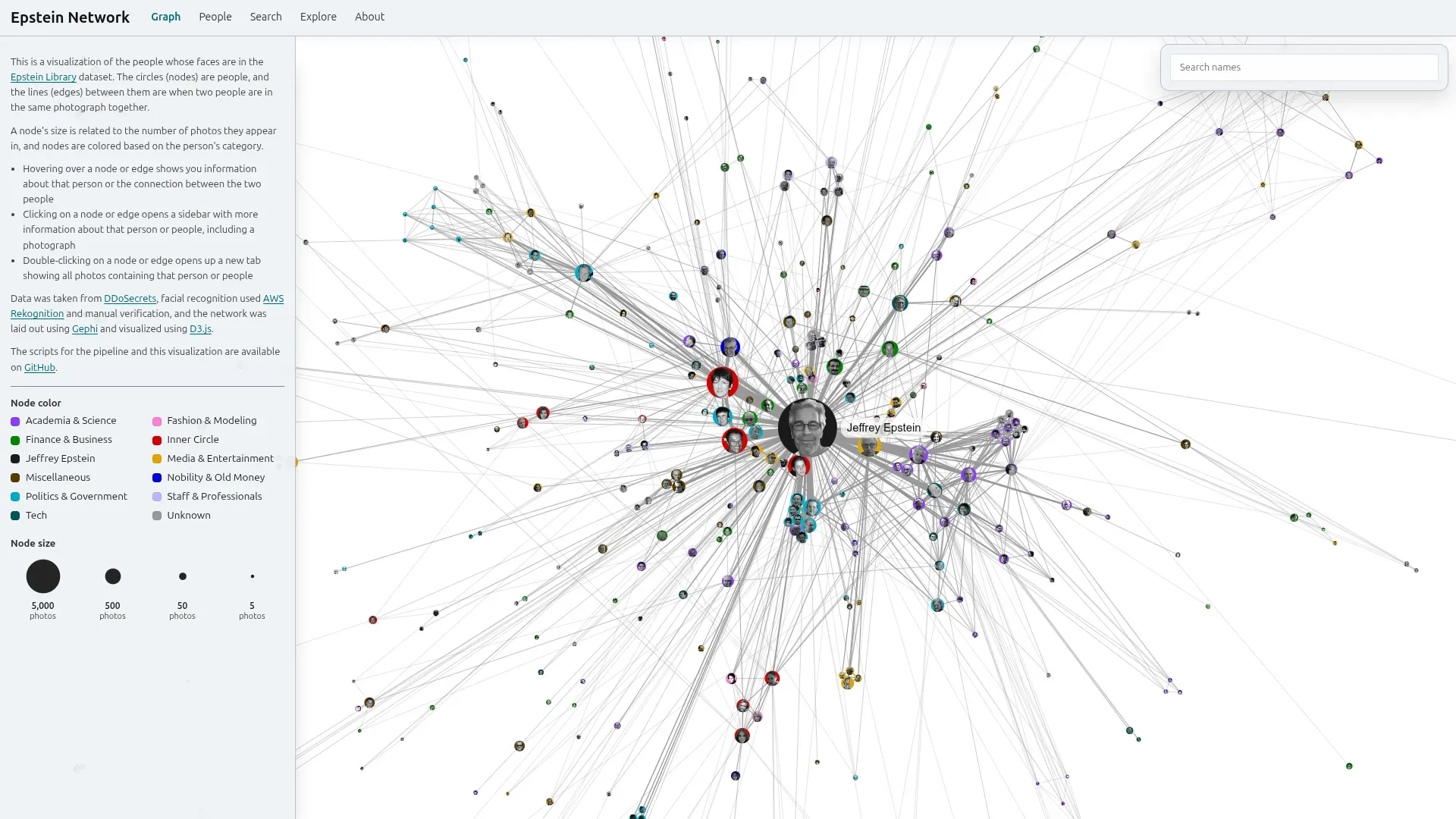
Task: Open the About page
Action: click(x=369, y=17)
